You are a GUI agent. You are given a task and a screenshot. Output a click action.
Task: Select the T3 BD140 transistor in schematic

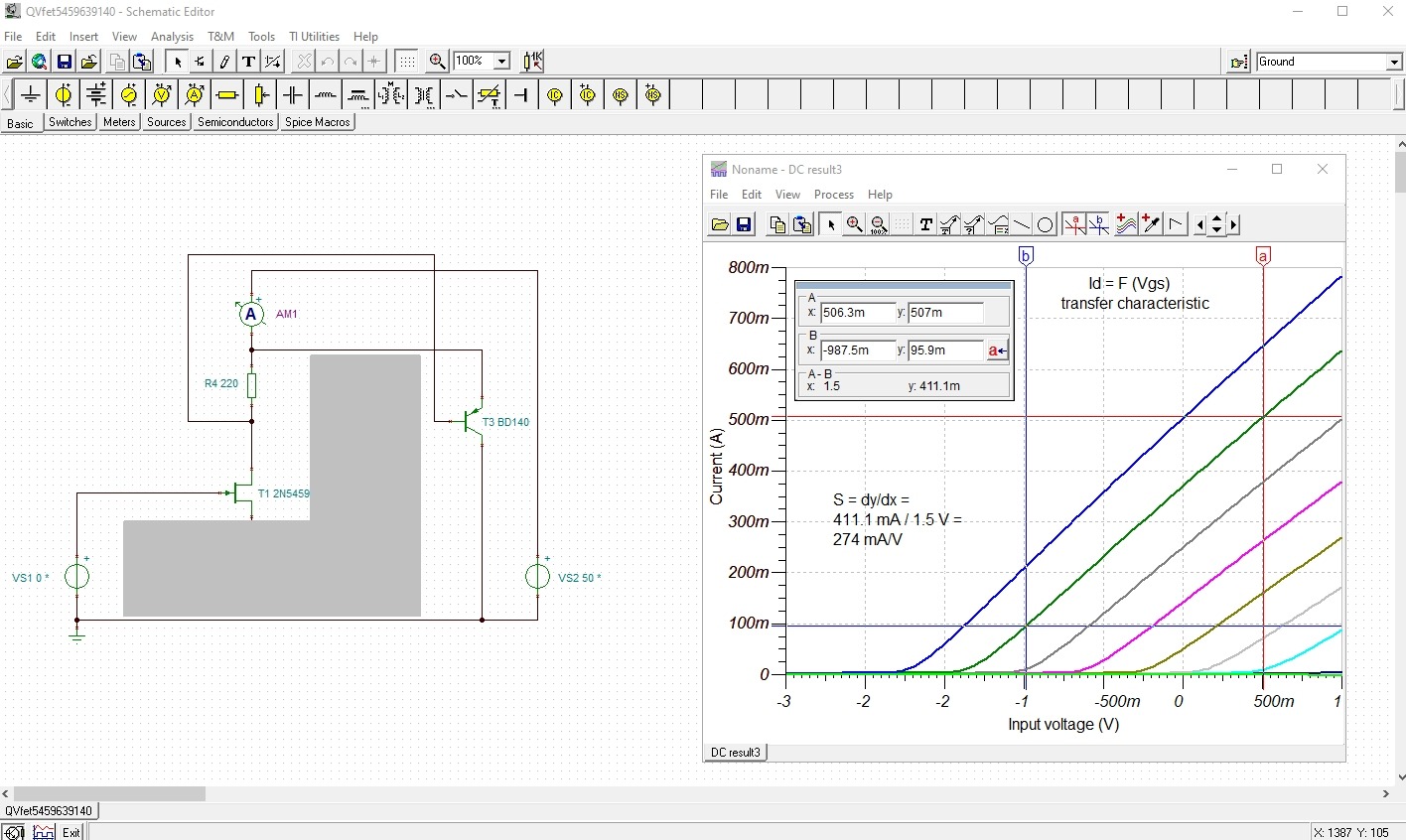[474, 421]
